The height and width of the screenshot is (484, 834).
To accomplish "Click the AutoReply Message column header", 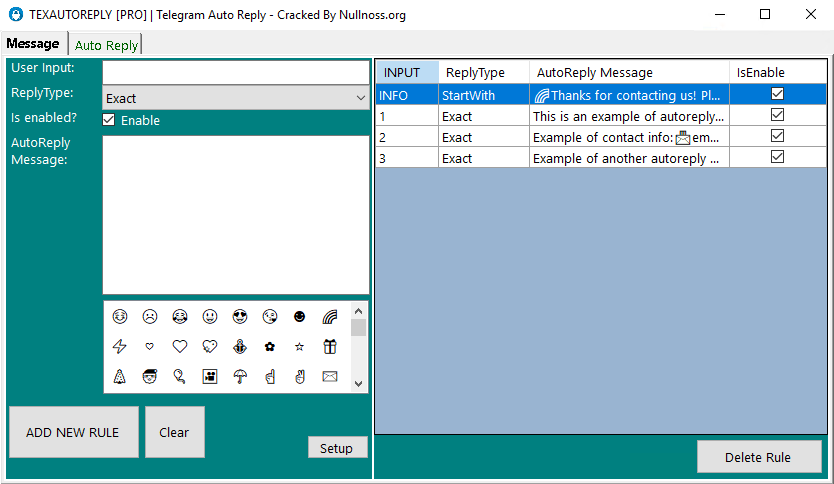I will (629, 72).
